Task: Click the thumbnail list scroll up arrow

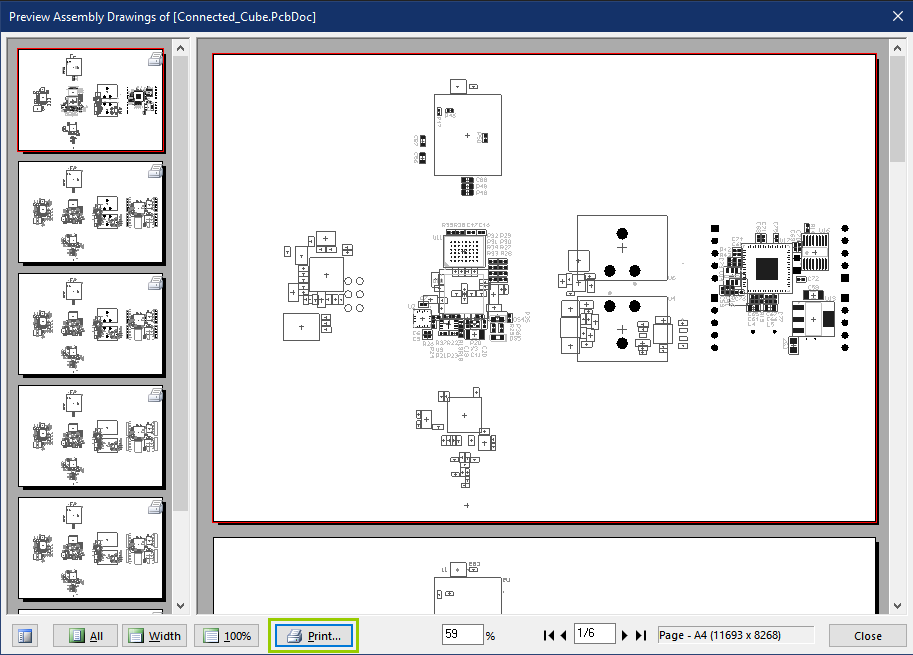Action: 181,48
